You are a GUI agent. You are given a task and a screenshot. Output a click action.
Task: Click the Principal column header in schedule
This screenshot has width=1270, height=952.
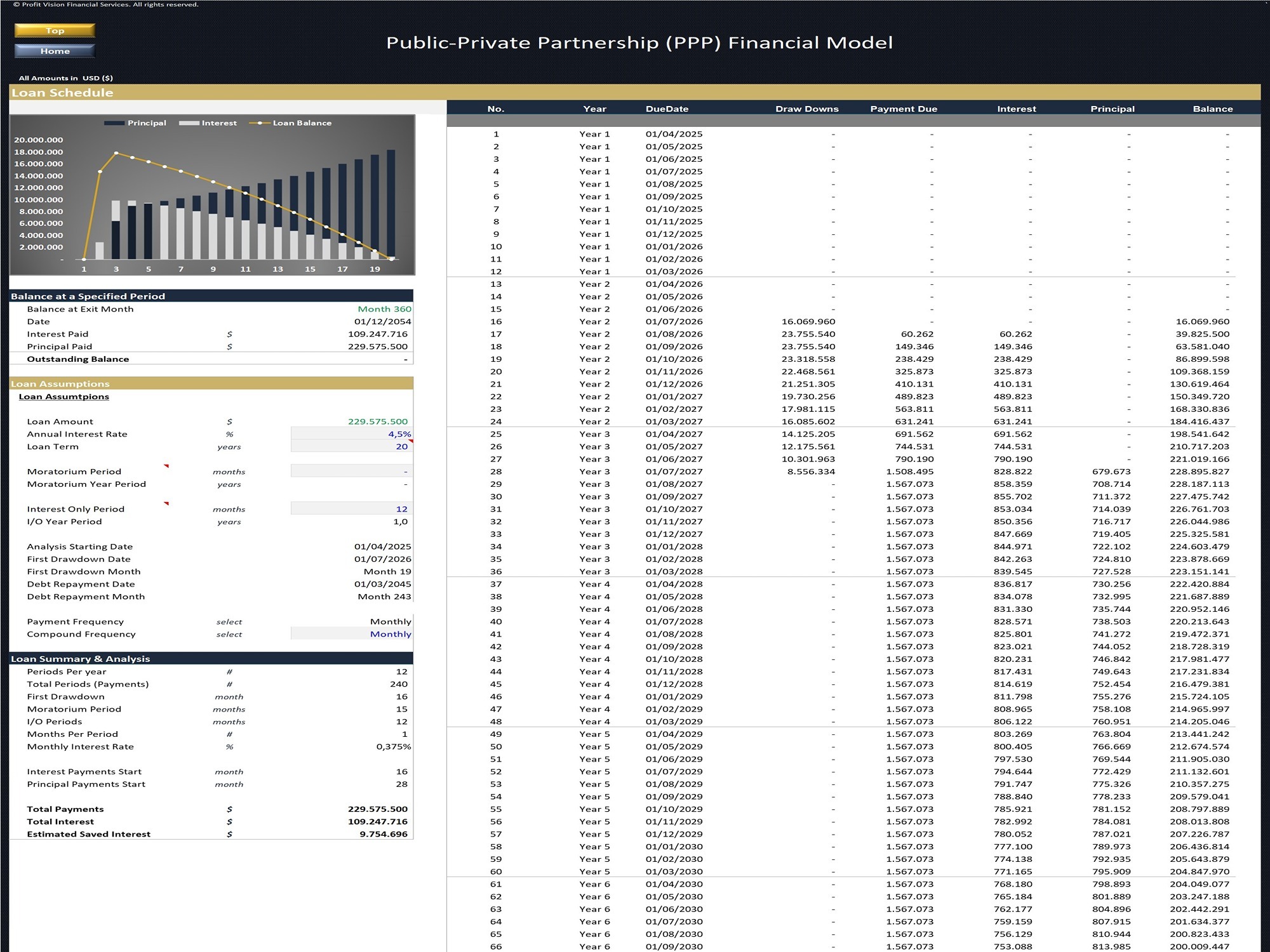tap(1112, 109)
